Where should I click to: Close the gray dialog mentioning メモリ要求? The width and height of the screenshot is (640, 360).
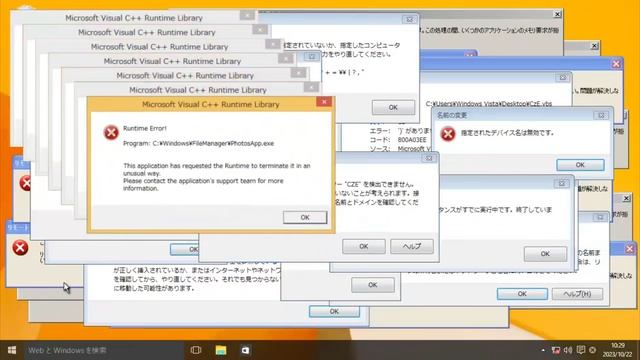pyautogui.click(x=557, y=14)
